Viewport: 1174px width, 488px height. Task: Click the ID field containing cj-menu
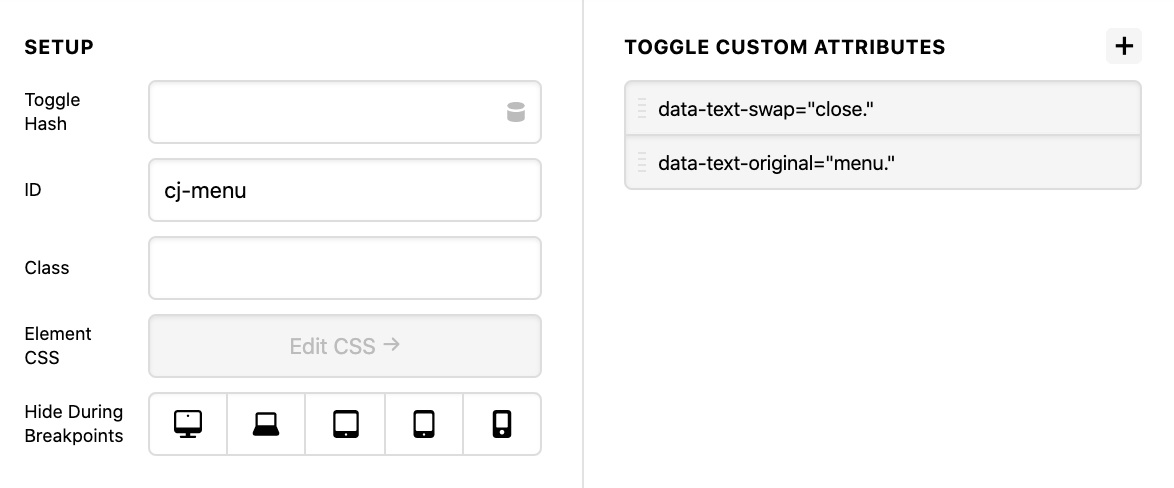coord(344,190)
